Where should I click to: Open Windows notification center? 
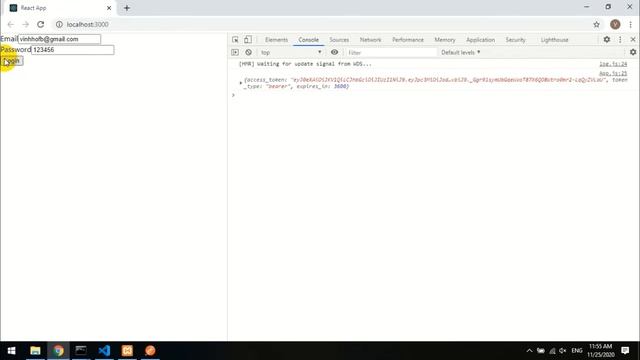[x=625, y=351]
